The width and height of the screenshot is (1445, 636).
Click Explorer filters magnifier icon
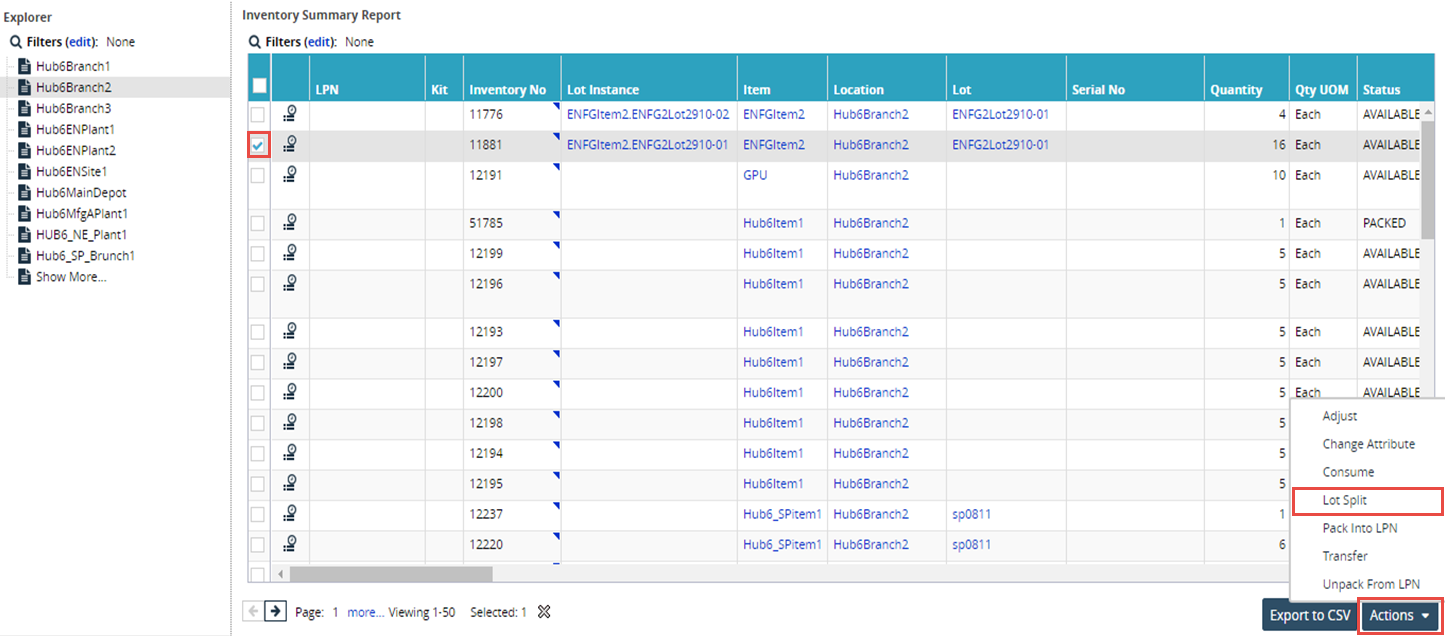tap(16, 42)
